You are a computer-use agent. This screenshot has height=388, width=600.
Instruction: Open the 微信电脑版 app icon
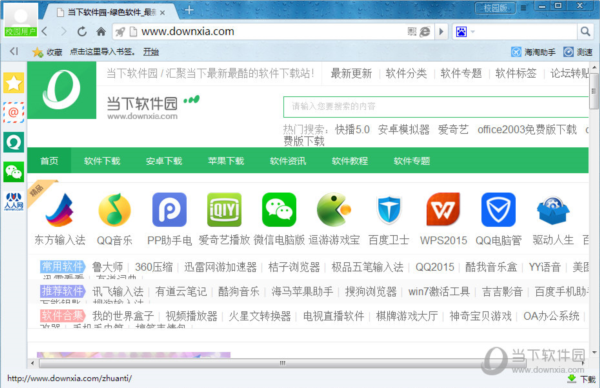279,210
